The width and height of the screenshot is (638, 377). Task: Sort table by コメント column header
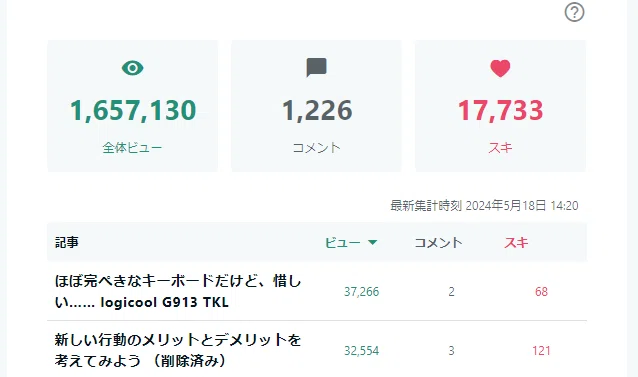click(438, 243)
